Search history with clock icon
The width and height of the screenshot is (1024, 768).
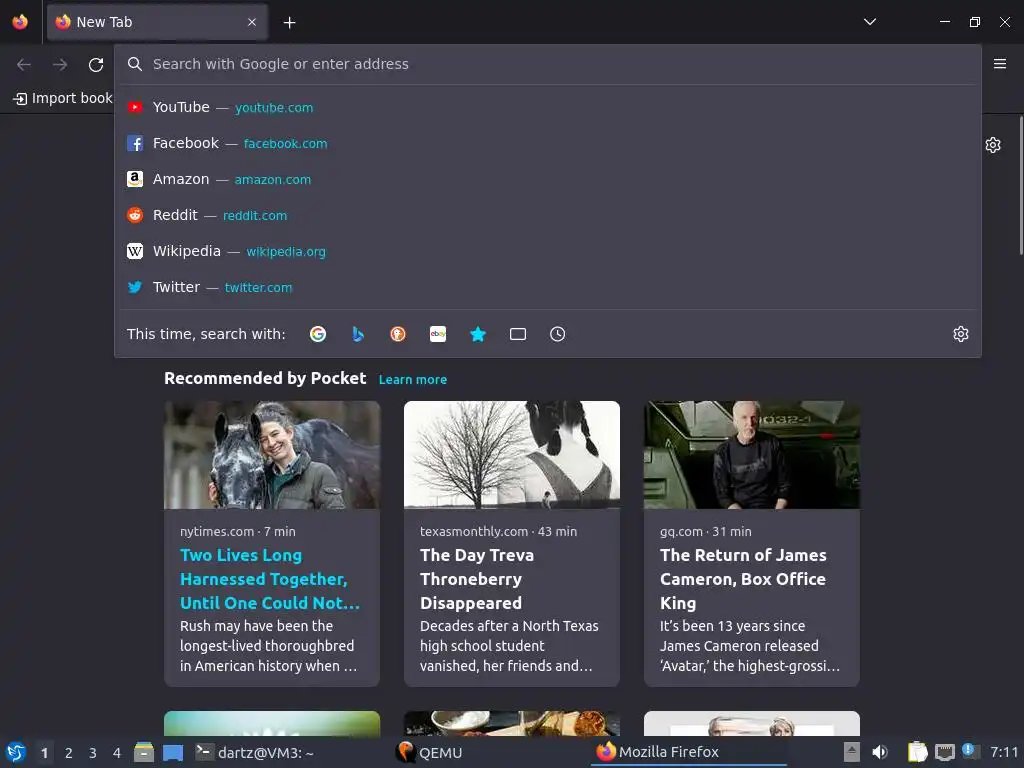(558, 334)
